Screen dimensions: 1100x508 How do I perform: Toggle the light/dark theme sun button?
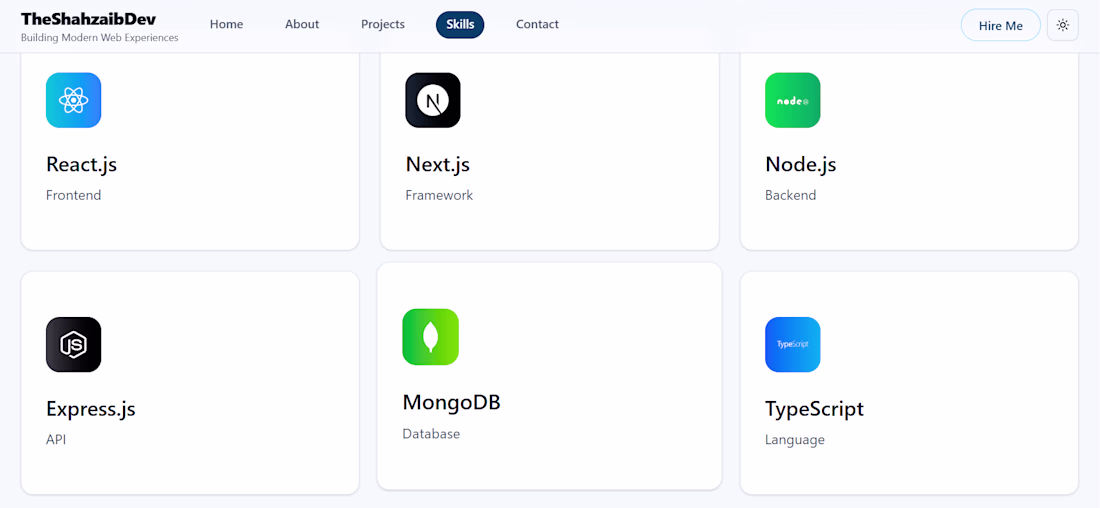pos(1063,25)
